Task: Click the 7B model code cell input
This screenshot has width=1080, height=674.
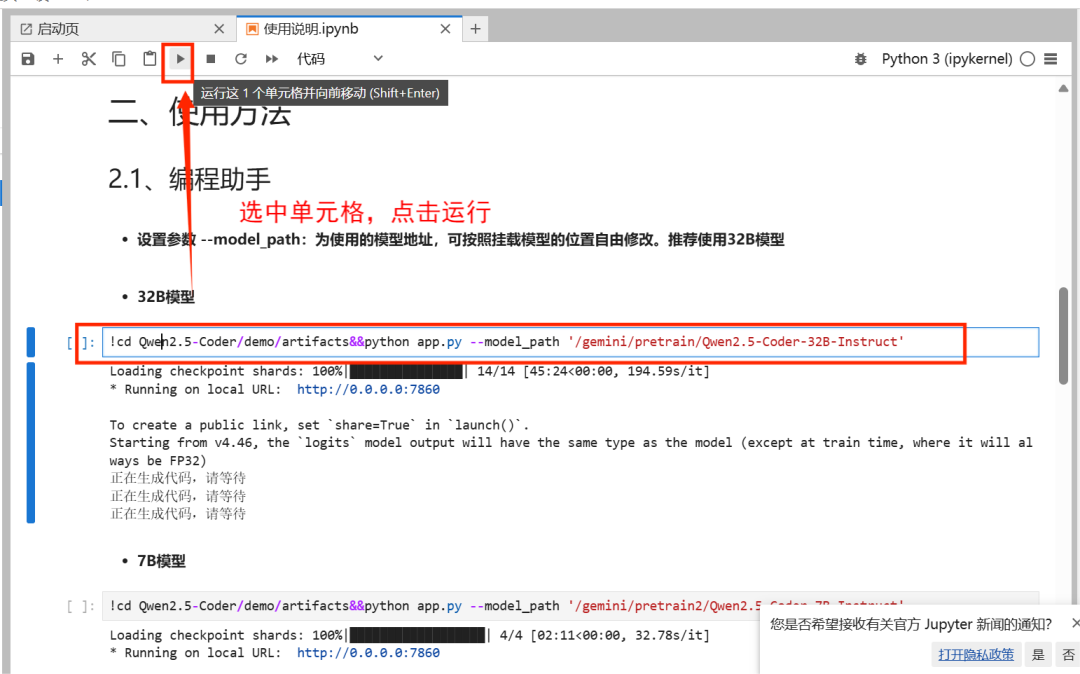Action: [x=570, y=606]
